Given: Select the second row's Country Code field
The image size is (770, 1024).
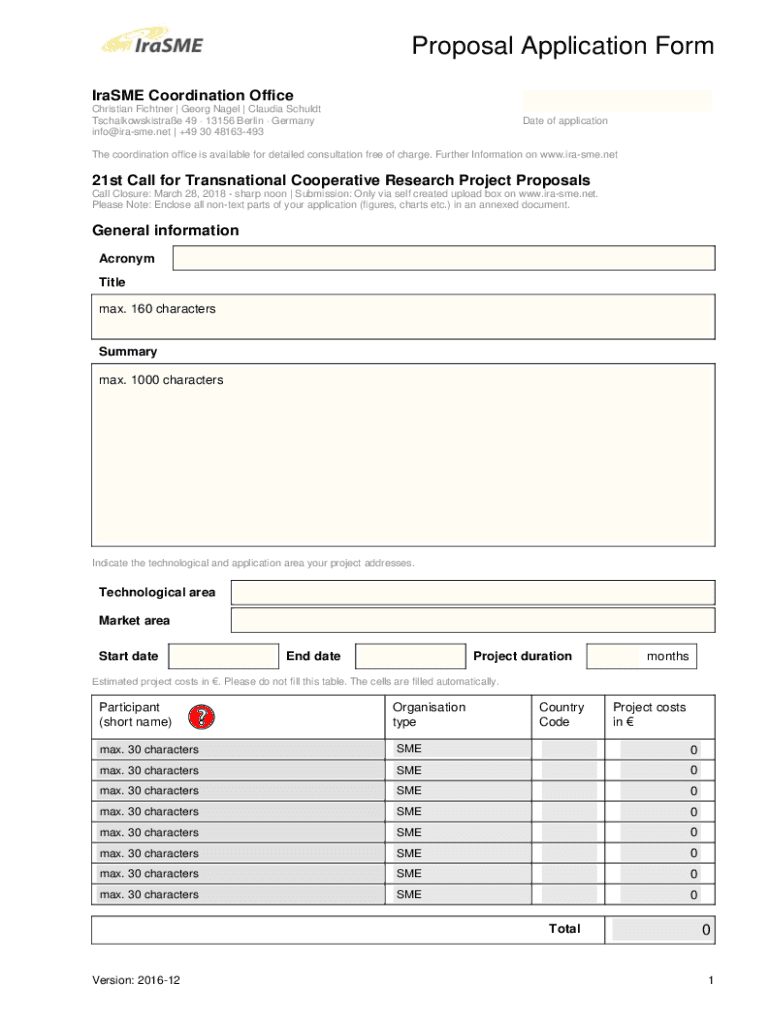Looking at the screenshot, I should point(569,771).
